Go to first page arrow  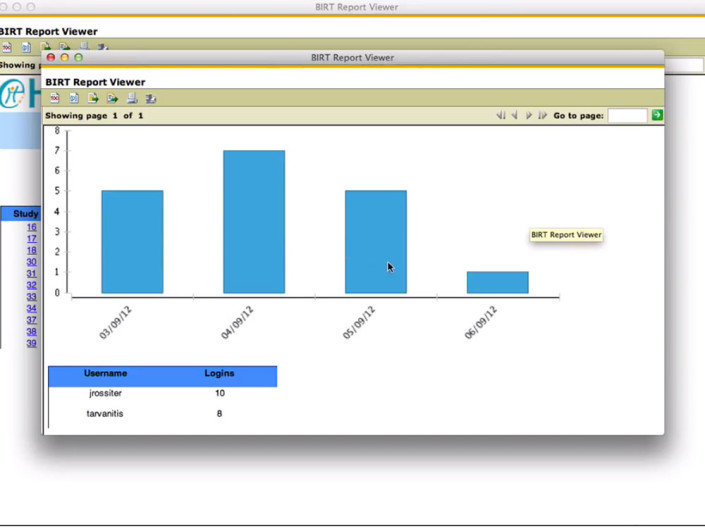point(501,115)
